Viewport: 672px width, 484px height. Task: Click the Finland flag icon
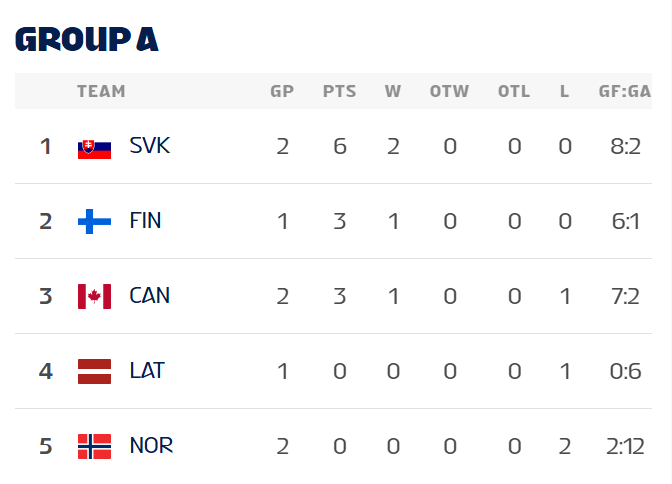pyautogui.click(x=94, y=222)
